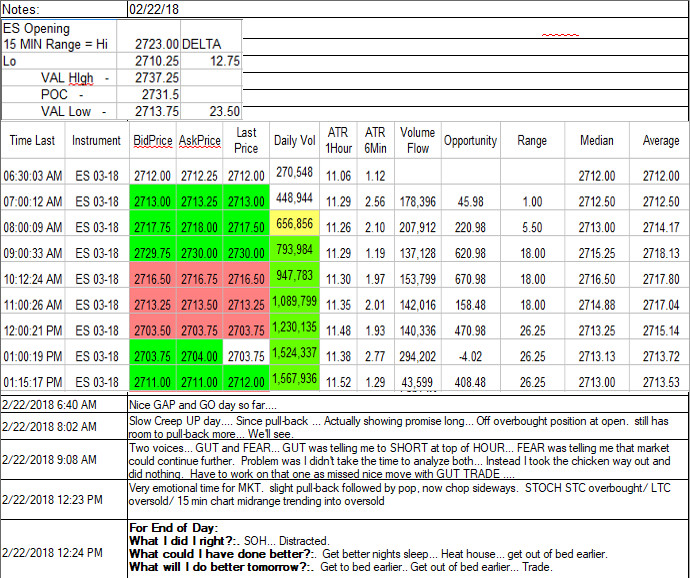
Task: Click the Instrument column header
Action: click(x=96, y=140)
